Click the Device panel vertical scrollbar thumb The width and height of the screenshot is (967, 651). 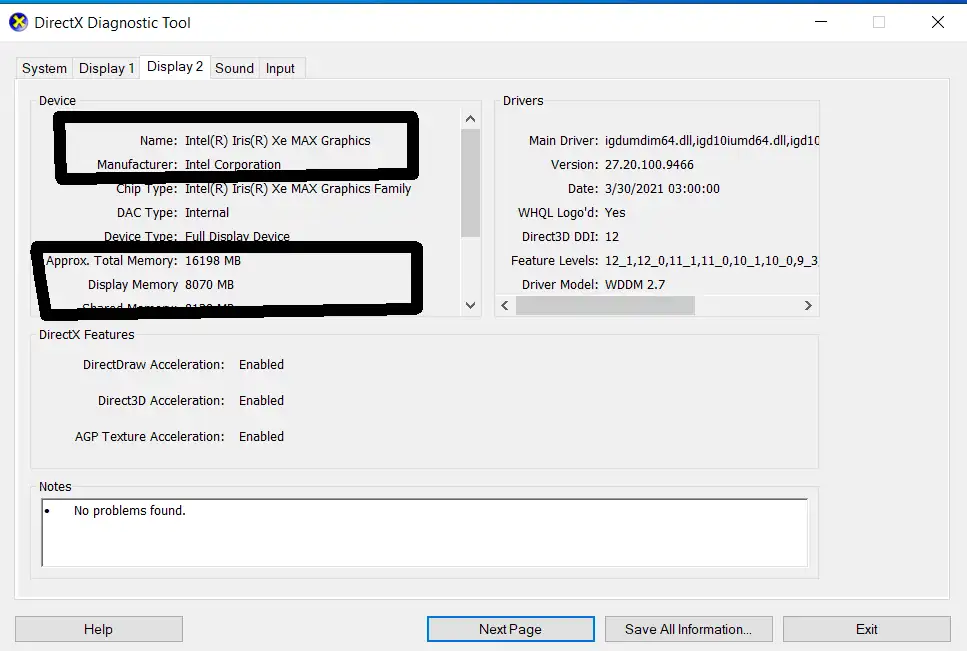click(x=471, y=183)
